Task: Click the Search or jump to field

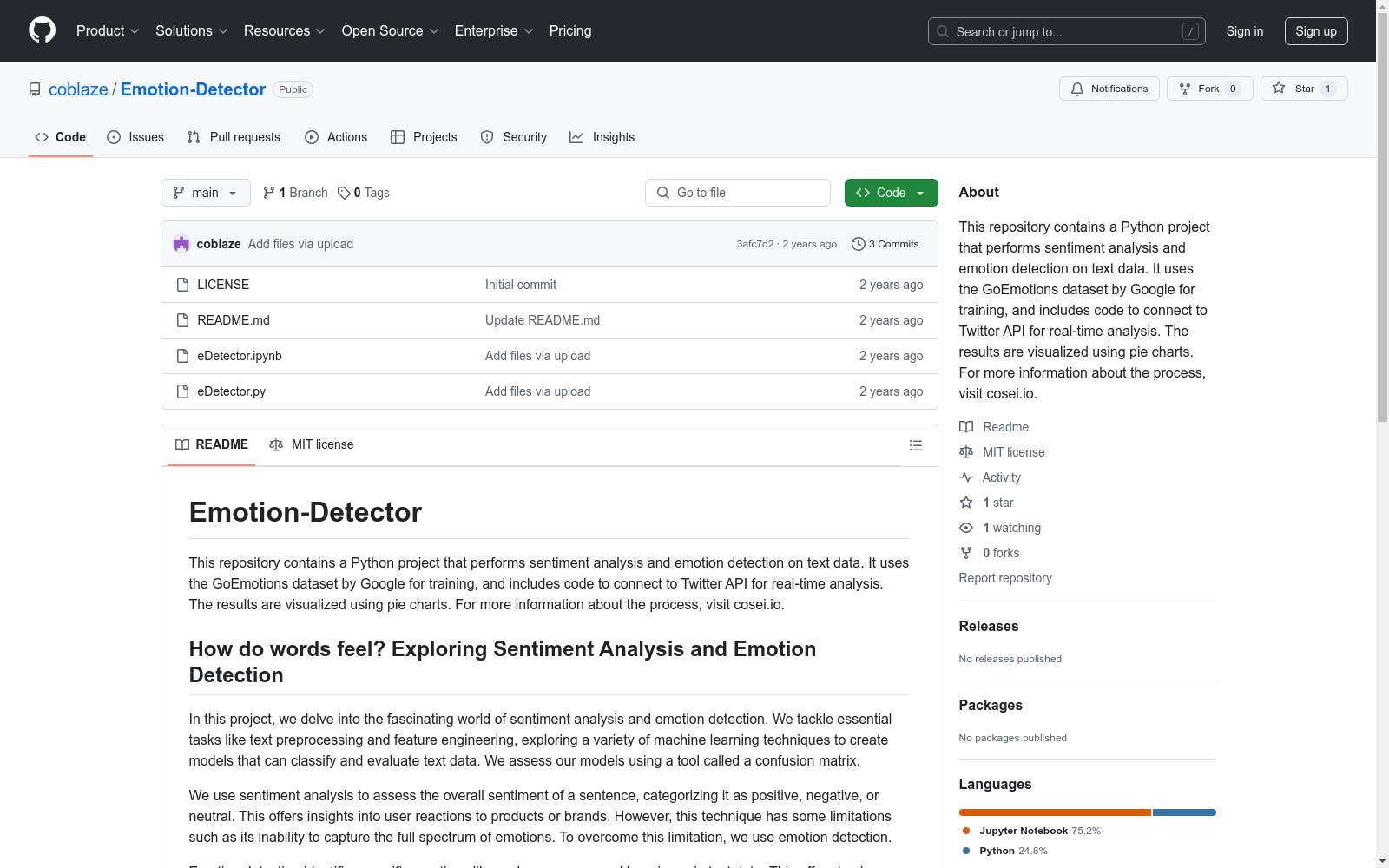Action: point(1067,31)
